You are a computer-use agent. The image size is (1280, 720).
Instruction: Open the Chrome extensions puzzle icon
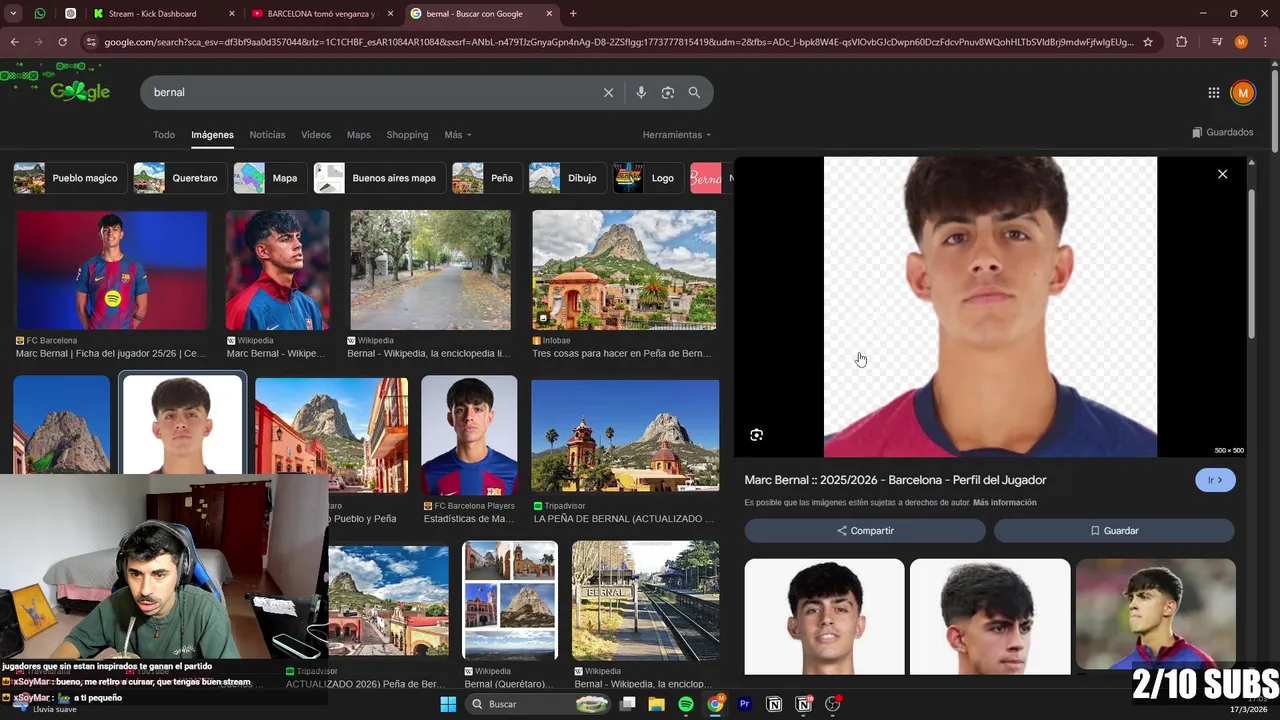point(1181,42)
